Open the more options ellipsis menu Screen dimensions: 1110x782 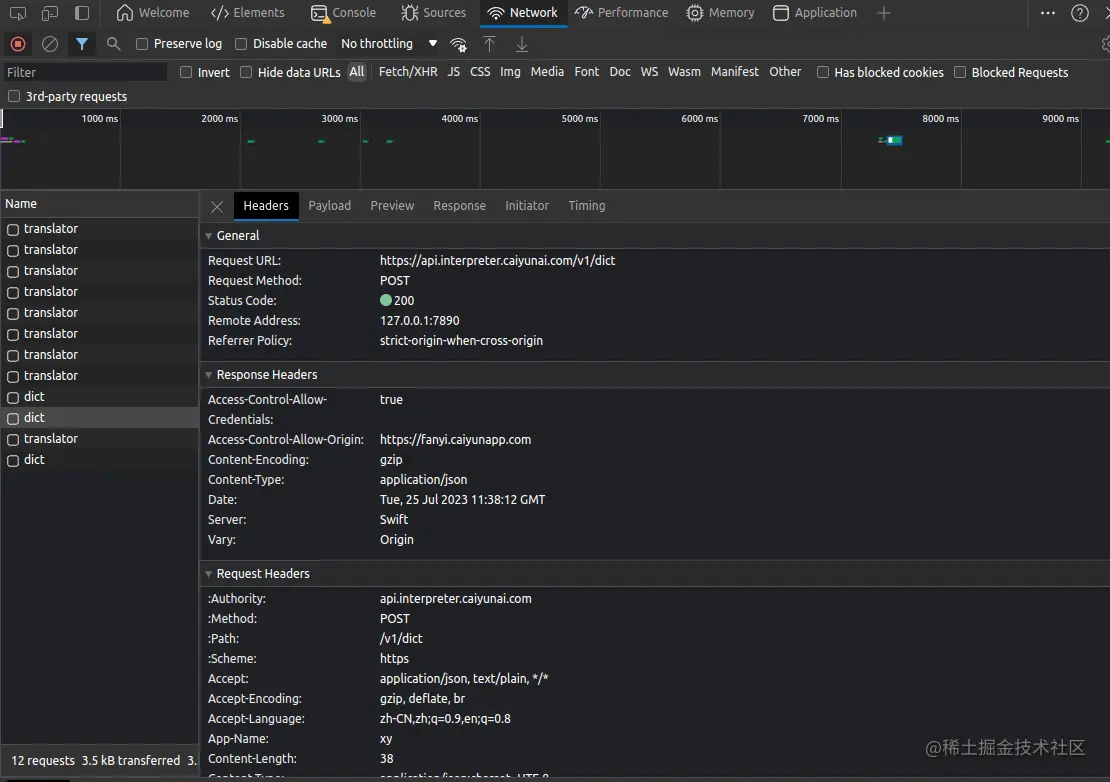(1048, 13)
